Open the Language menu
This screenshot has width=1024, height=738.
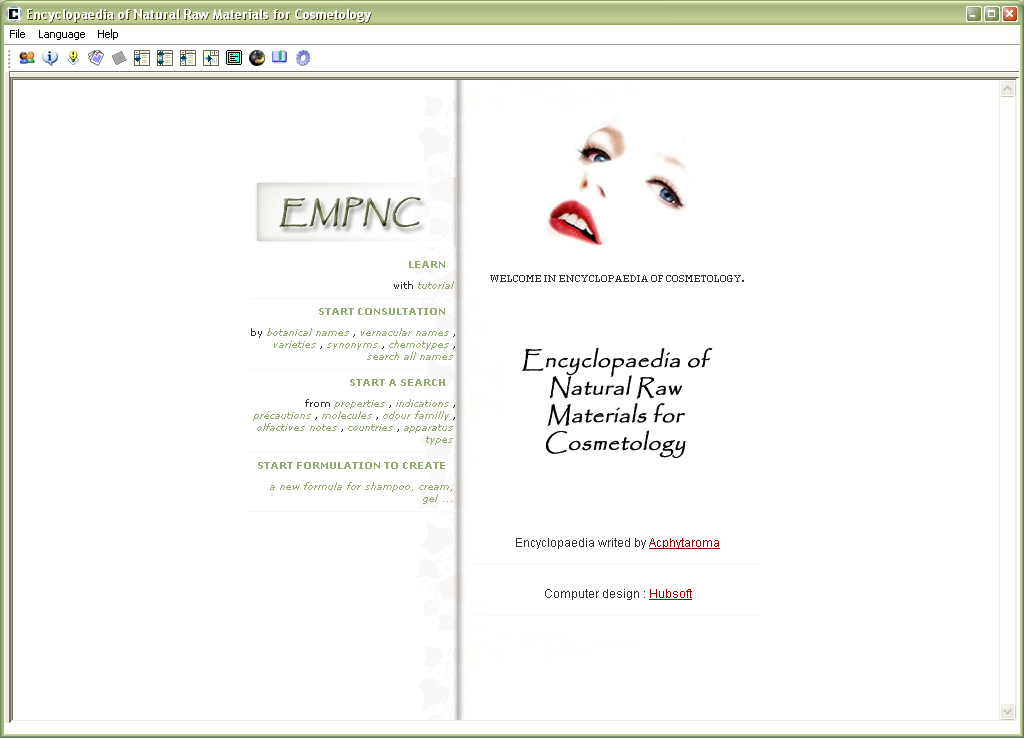pos(61,34)
